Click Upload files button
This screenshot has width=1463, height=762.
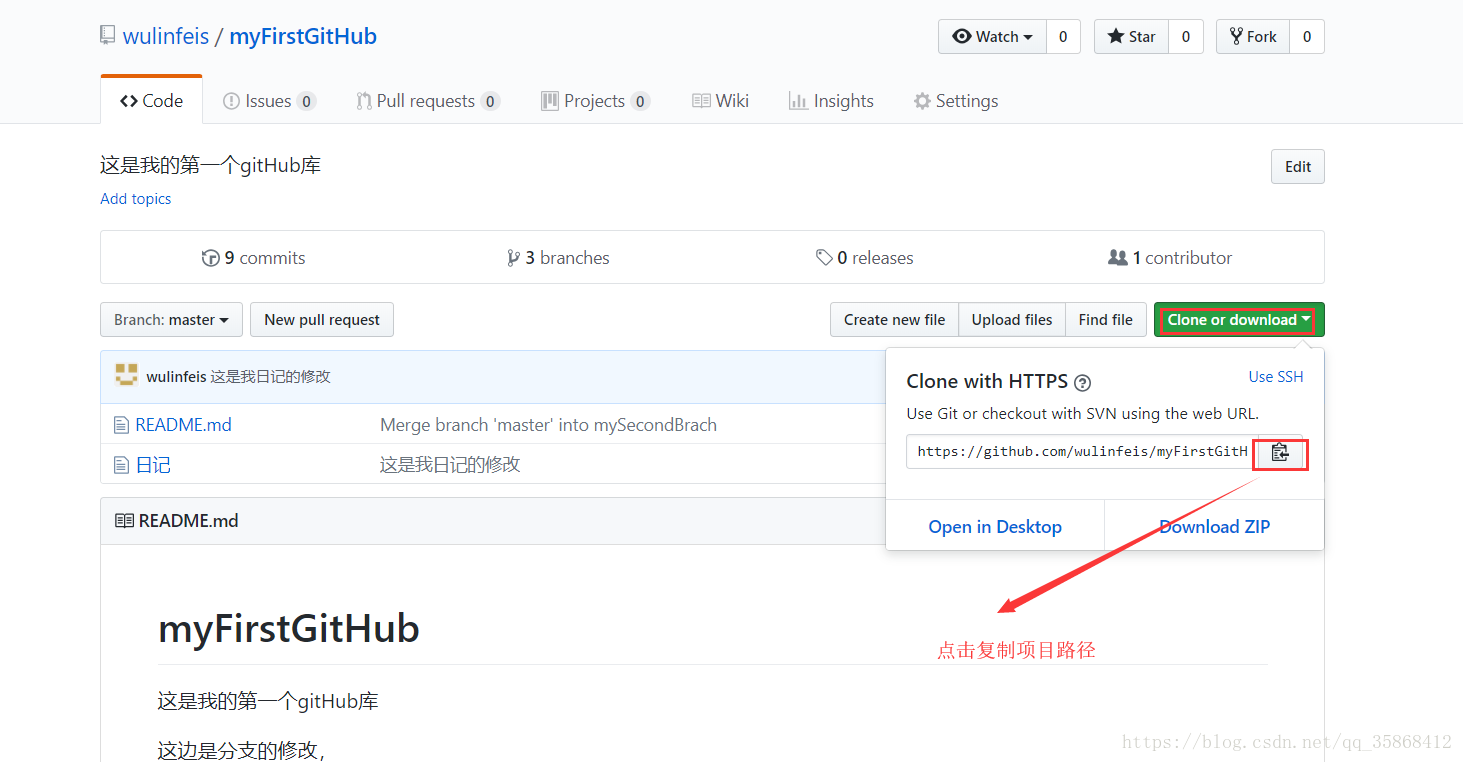tap(1012, 320)
